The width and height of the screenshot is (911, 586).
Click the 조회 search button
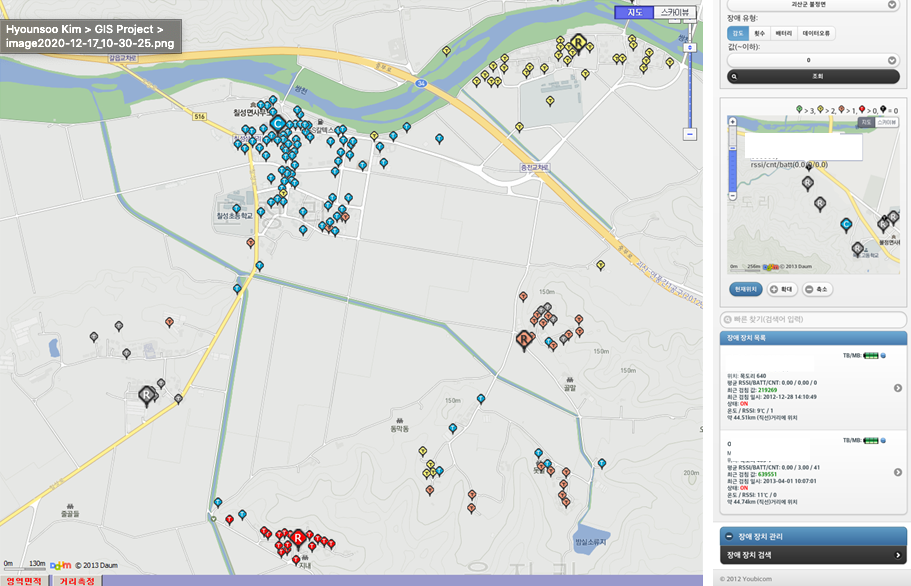click(813, 77)
